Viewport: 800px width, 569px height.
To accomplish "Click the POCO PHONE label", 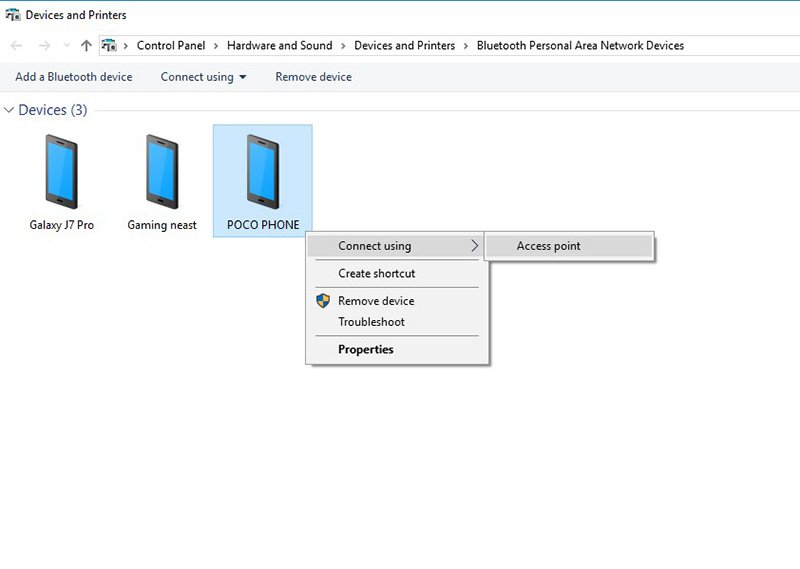I will [263, 225].
